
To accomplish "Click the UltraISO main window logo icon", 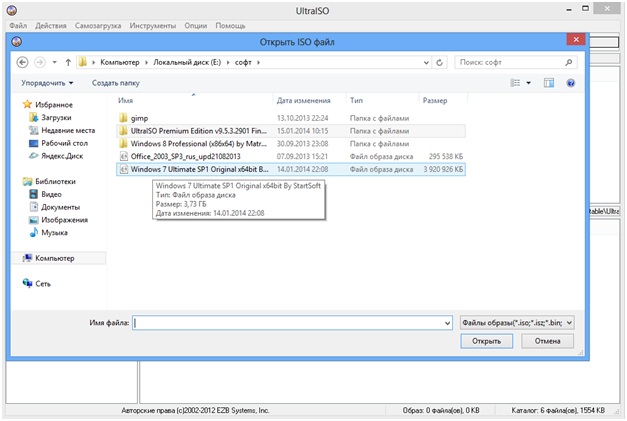I will click(x=12, y=11).
